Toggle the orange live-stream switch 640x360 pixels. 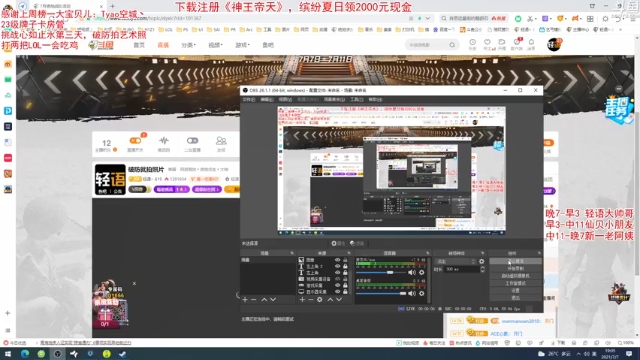click(135, 141)
